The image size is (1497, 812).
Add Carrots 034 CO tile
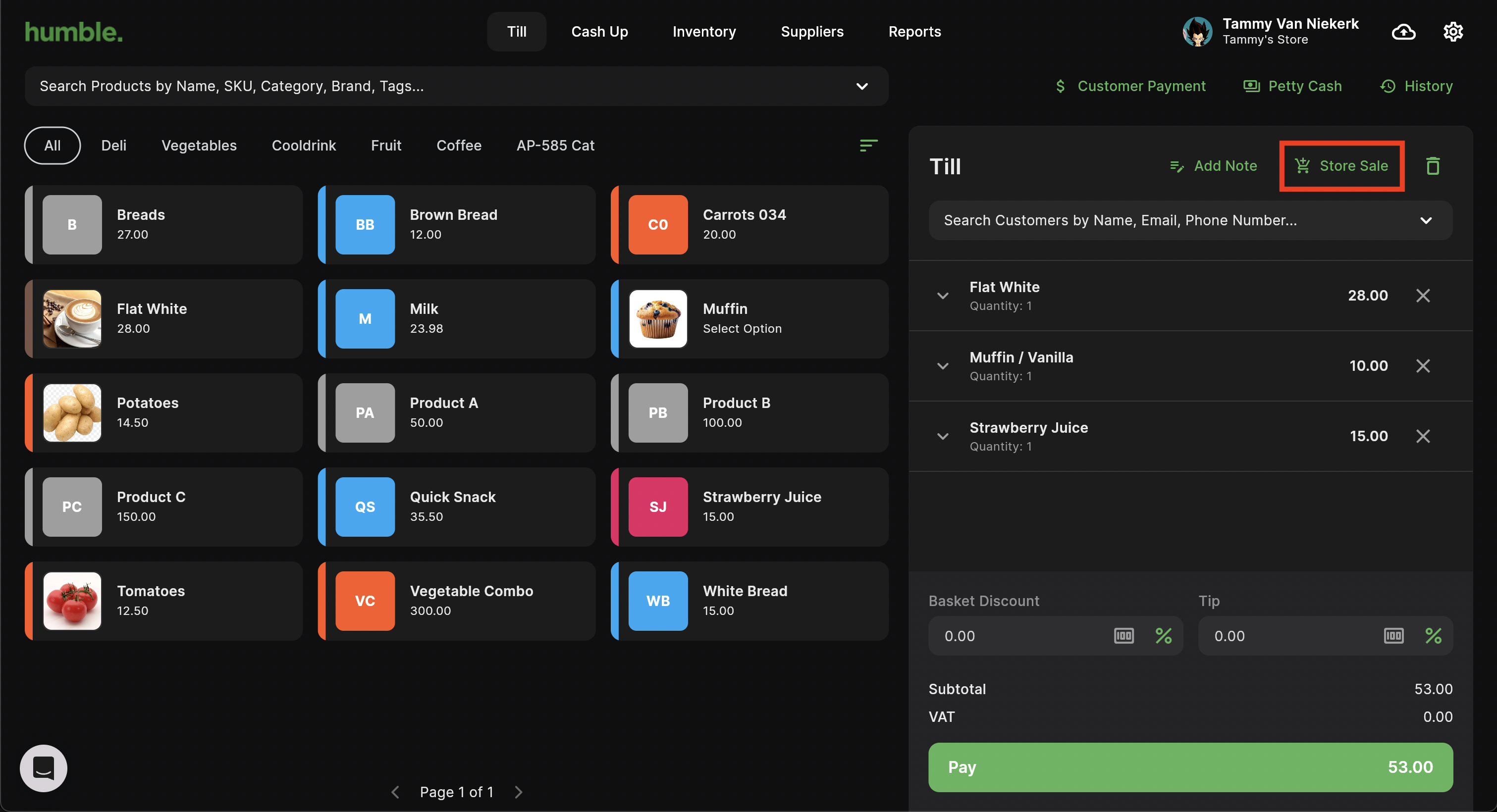[x=749, y=225]
